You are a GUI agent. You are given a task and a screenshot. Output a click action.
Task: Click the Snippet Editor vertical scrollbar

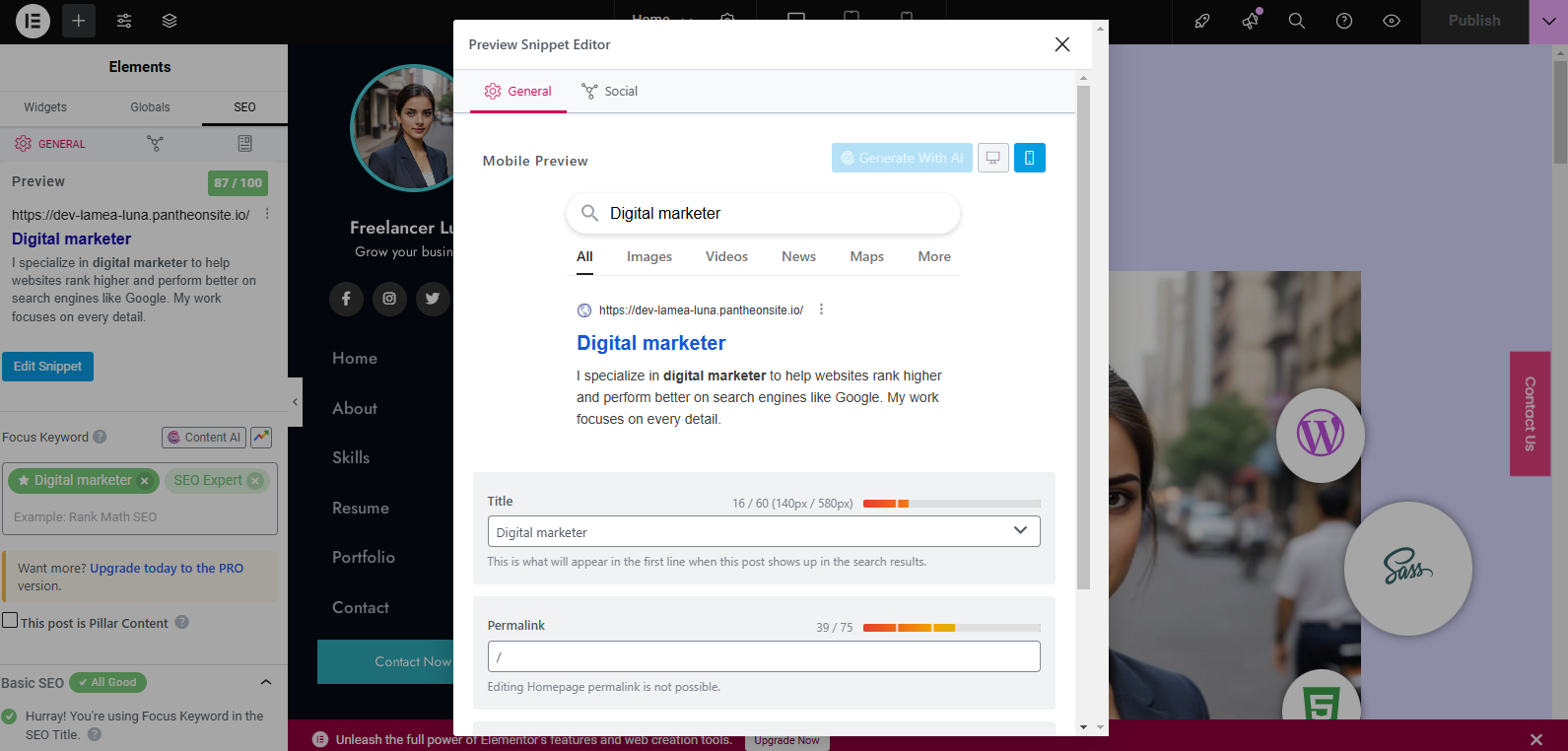[1083, 337]
